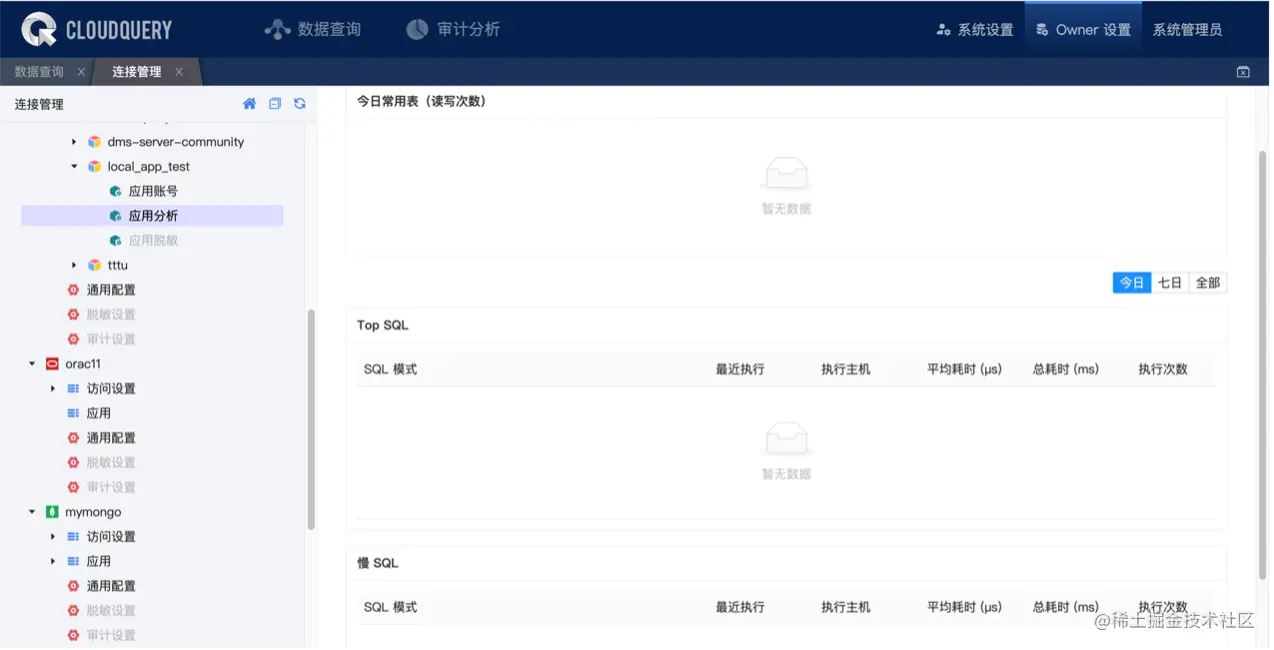Click the left tree panel scrollbar
1274x650 pixels.
tap(311, 418)
